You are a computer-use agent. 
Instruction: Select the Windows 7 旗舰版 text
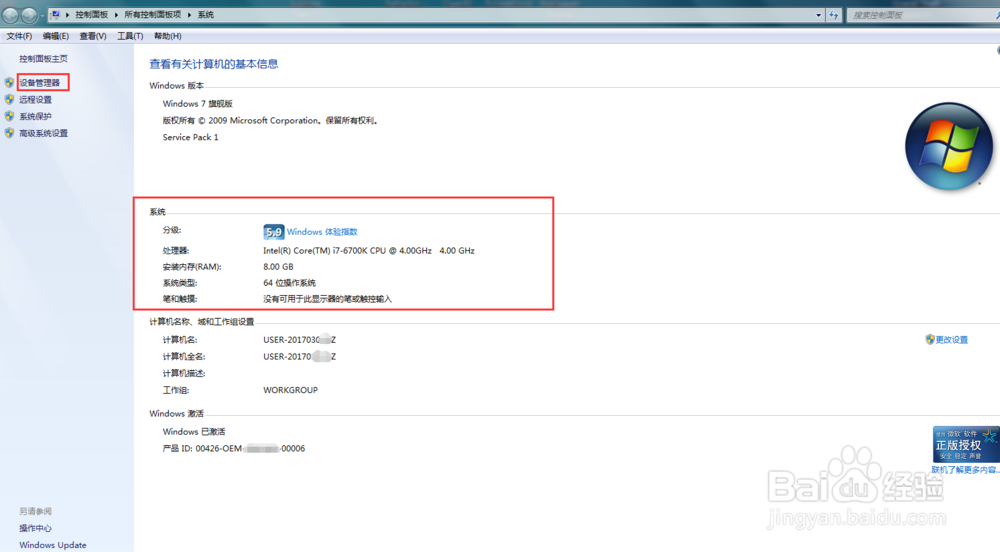[198, 104]
